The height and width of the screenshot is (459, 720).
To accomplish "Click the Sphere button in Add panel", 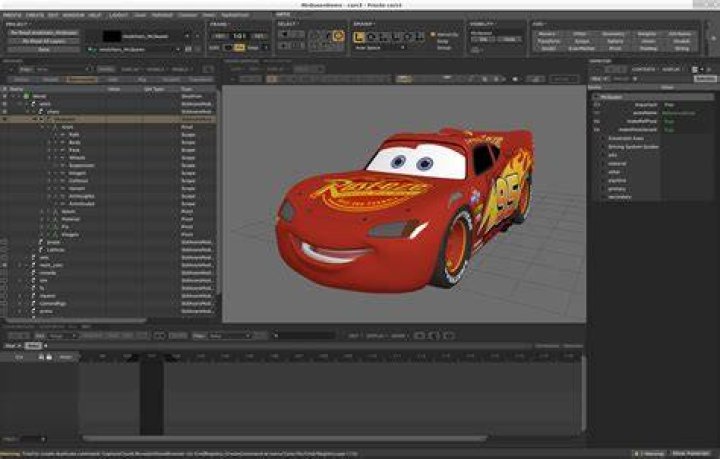I will coord(615,41).
